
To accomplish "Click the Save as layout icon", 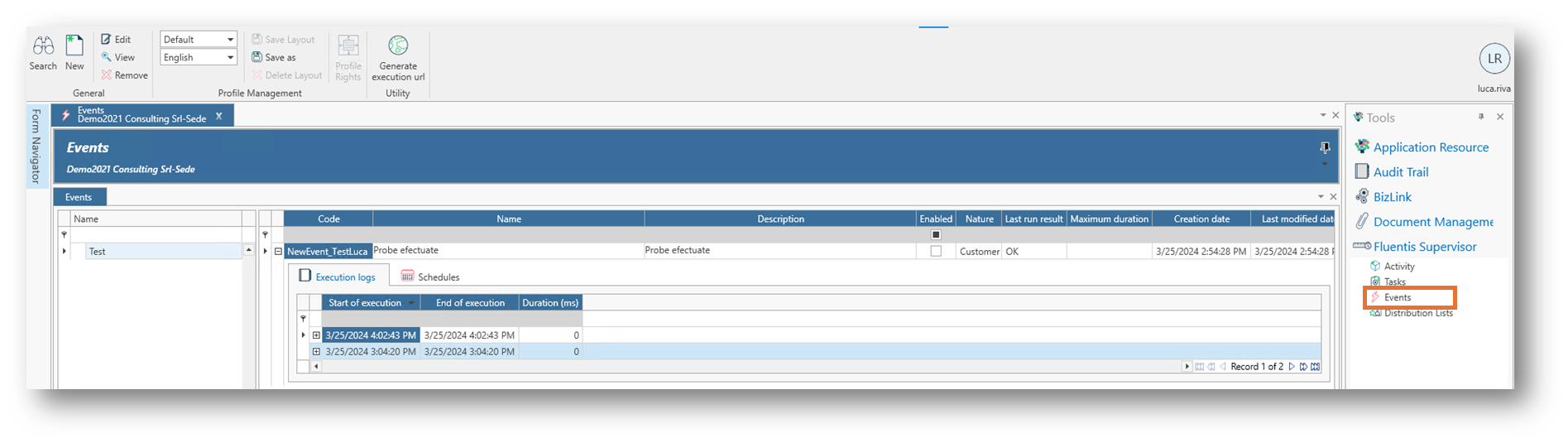I will click(257, 57).
